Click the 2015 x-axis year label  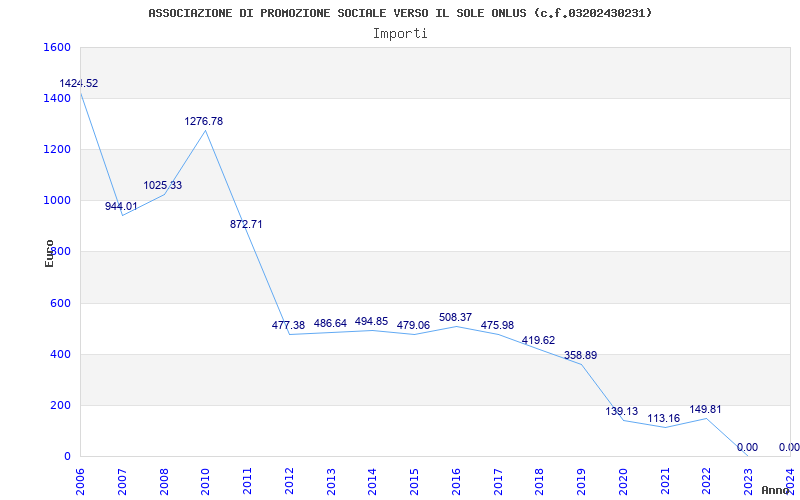[415, 481]
